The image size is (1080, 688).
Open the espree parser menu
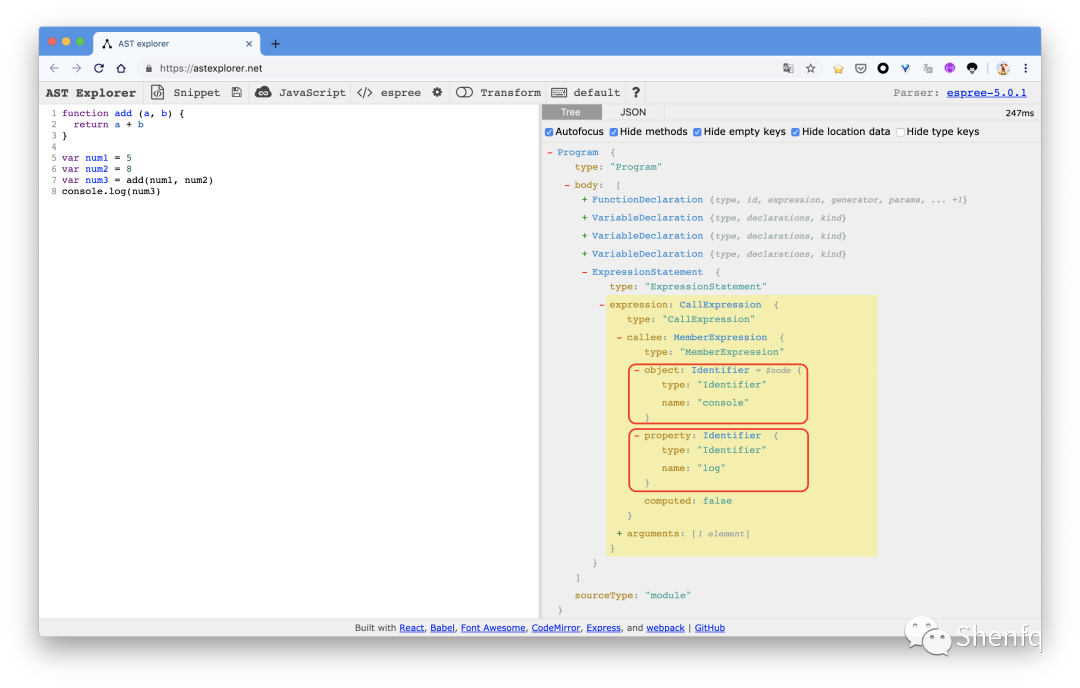click(x=388, y=92)
